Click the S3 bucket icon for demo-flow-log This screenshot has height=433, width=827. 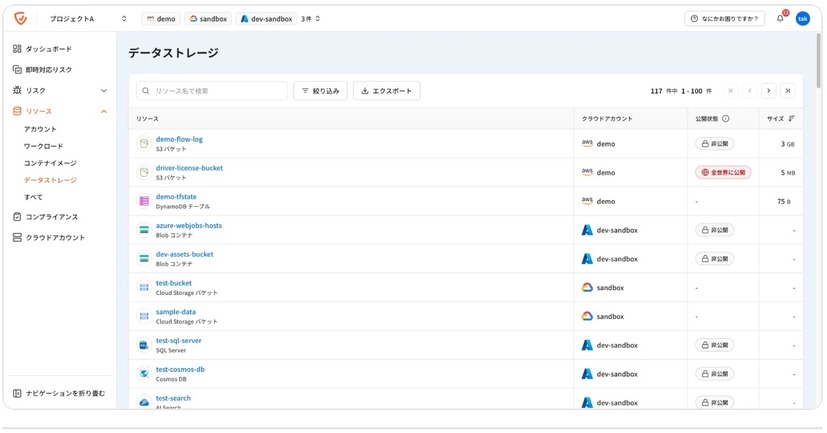[144, 144]
